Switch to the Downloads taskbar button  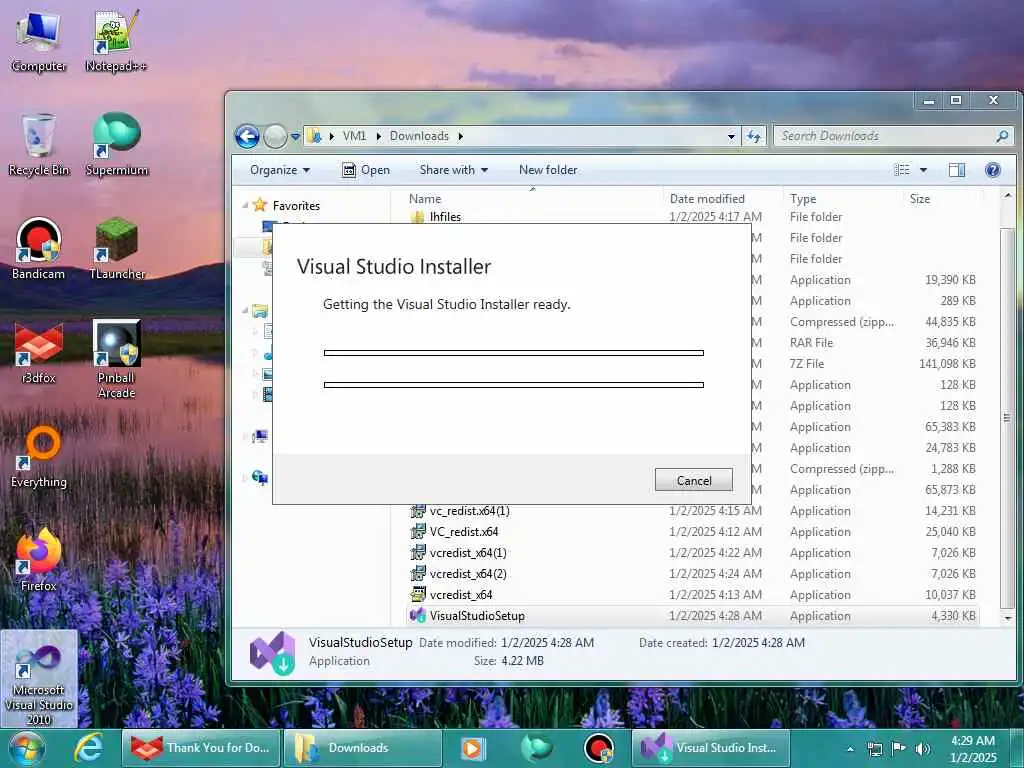pyautogui.click(x=362, y=748)
